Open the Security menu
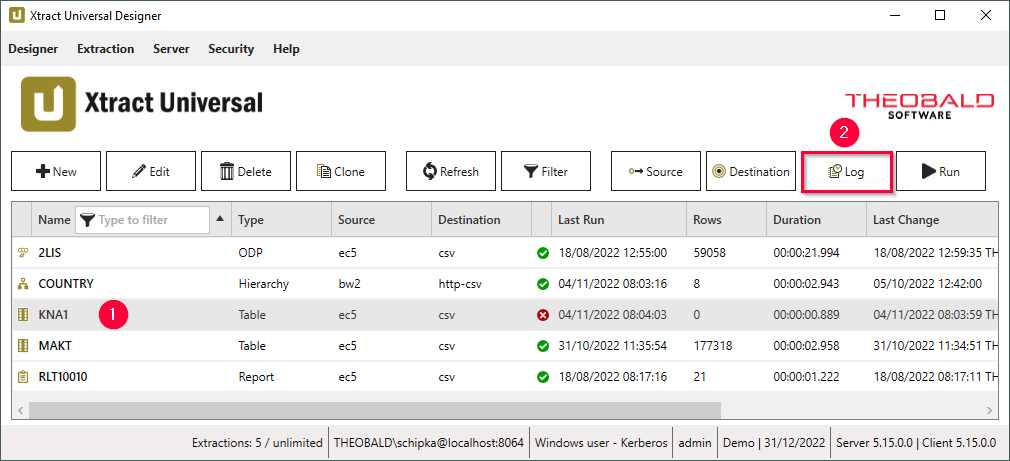This screenshot has width=1010, height=461. click(231, 49)
